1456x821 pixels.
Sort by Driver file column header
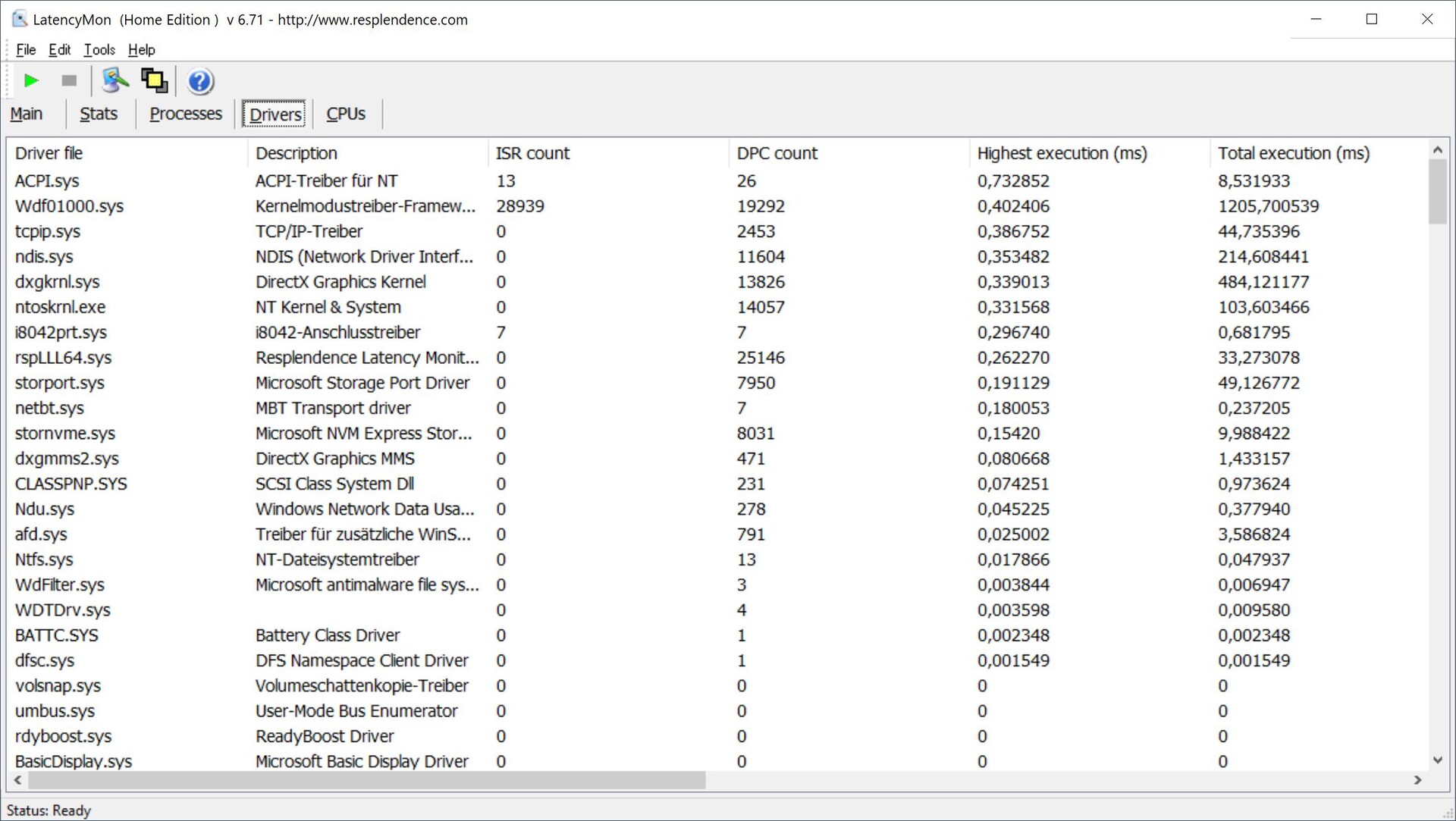(49, 153)
